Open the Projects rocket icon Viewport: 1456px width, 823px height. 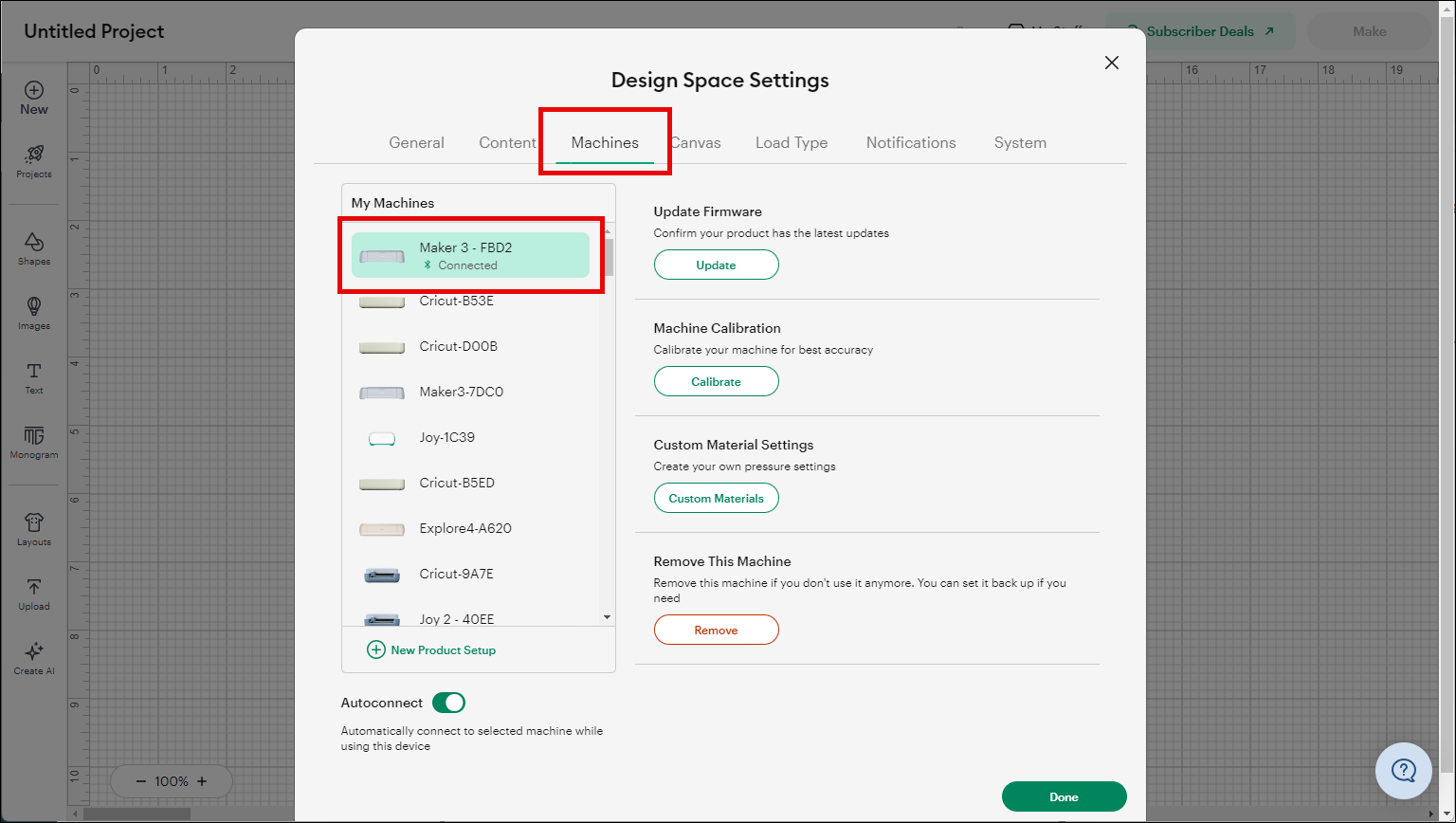[33, 155]
